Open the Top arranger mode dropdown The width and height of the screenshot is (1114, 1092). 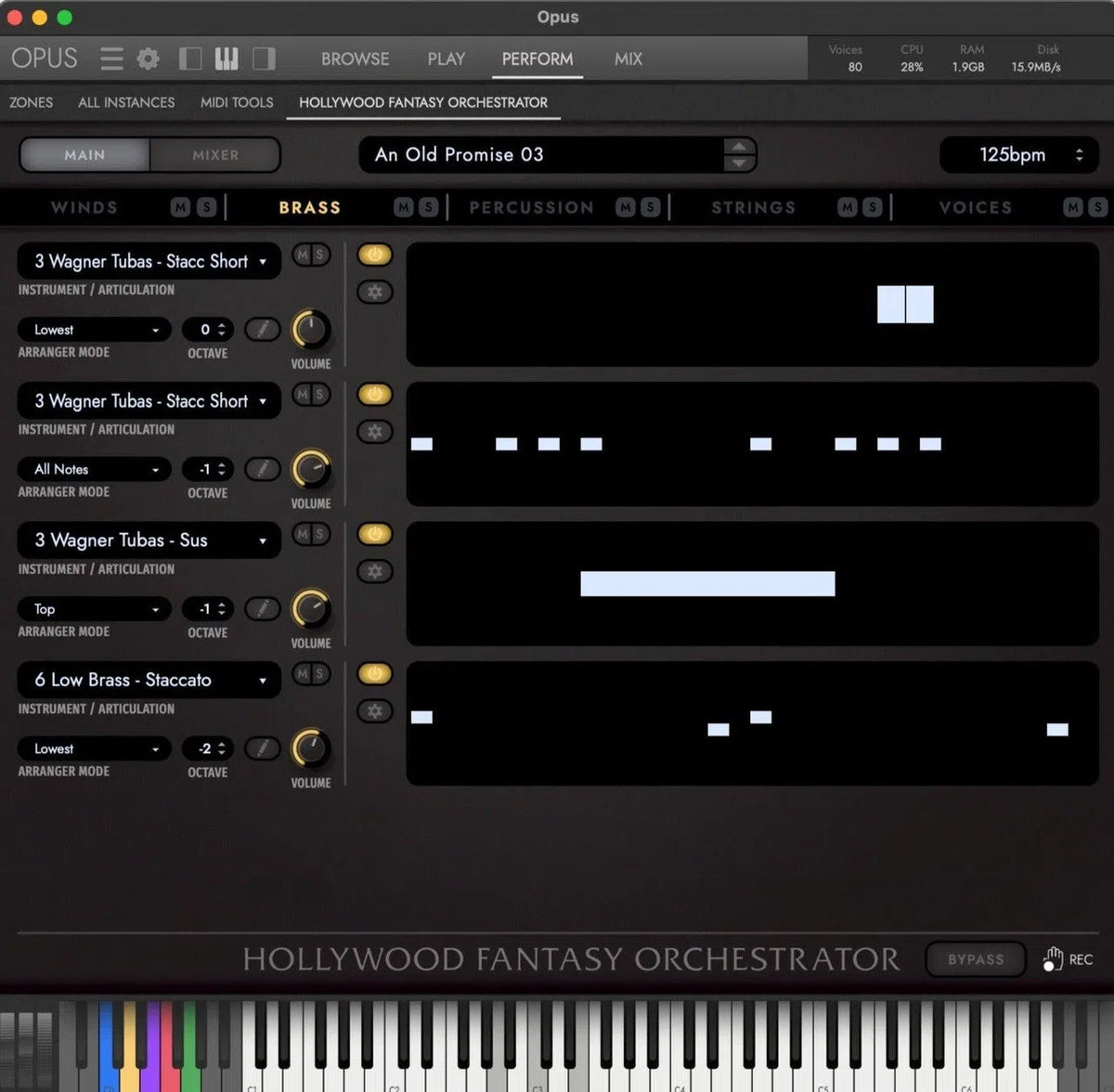click(x=93, y=609)
